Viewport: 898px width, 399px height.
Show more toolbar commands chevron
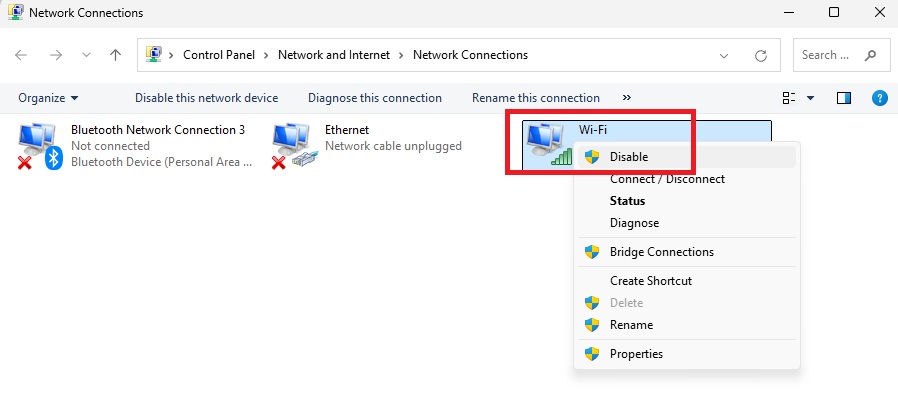[x=627, y=98]
